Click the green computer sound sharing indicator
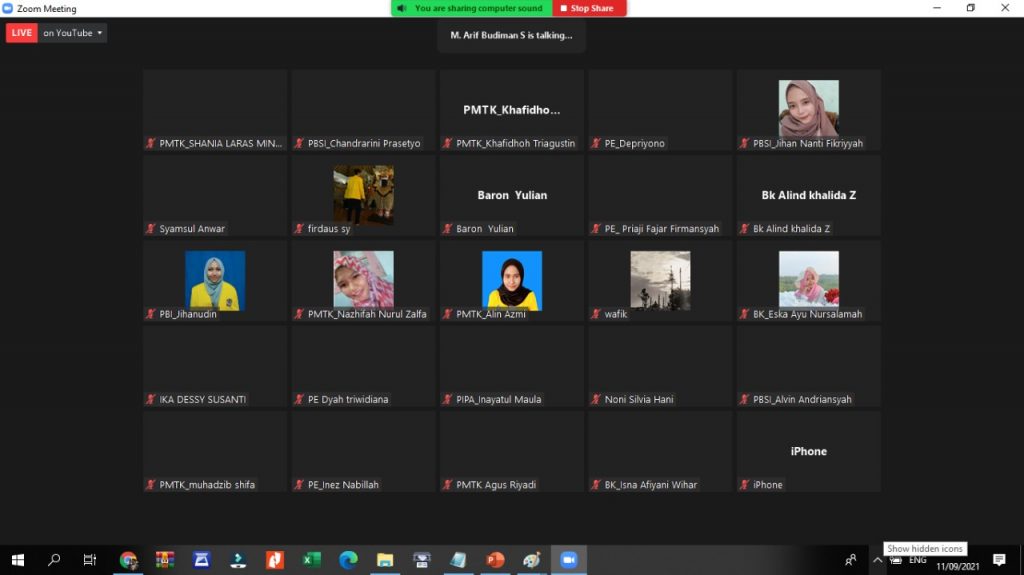1024x575 pixels. pyautogui.click(x=470, y=8)
